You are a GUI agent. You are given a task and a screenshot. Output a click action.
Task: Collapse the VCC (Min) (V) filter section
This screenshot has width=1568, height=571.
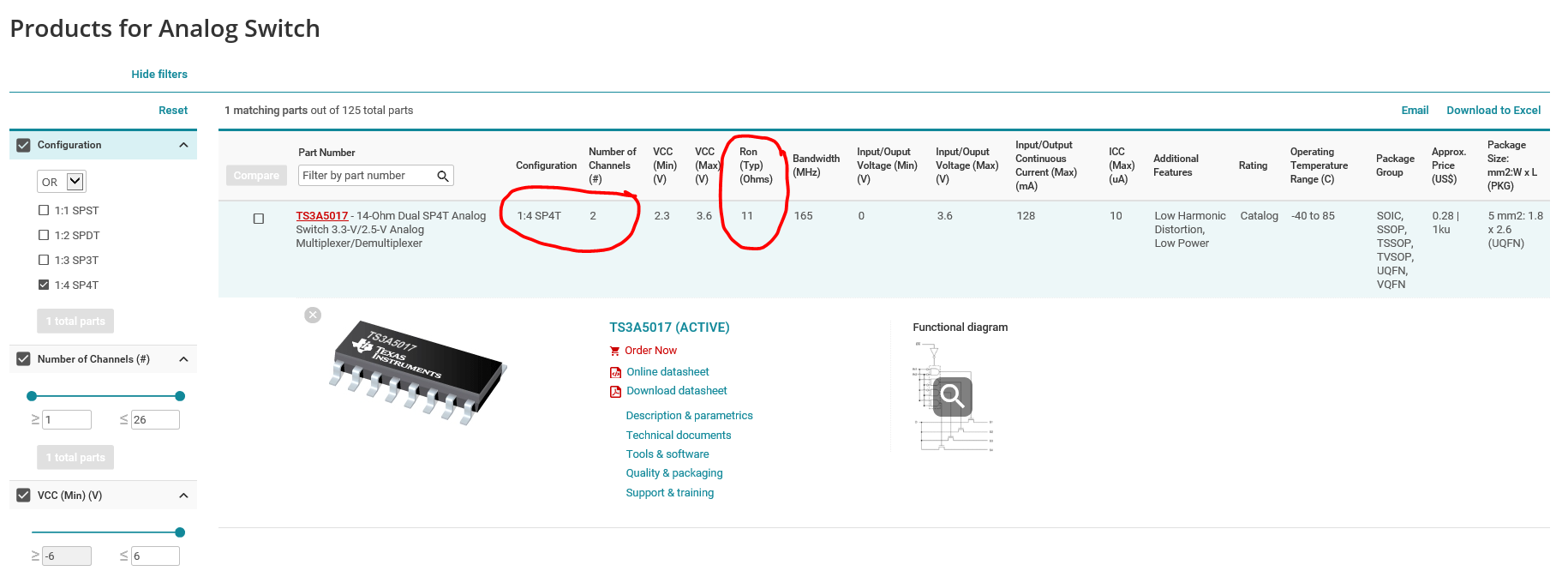click(x=183, y=496)
